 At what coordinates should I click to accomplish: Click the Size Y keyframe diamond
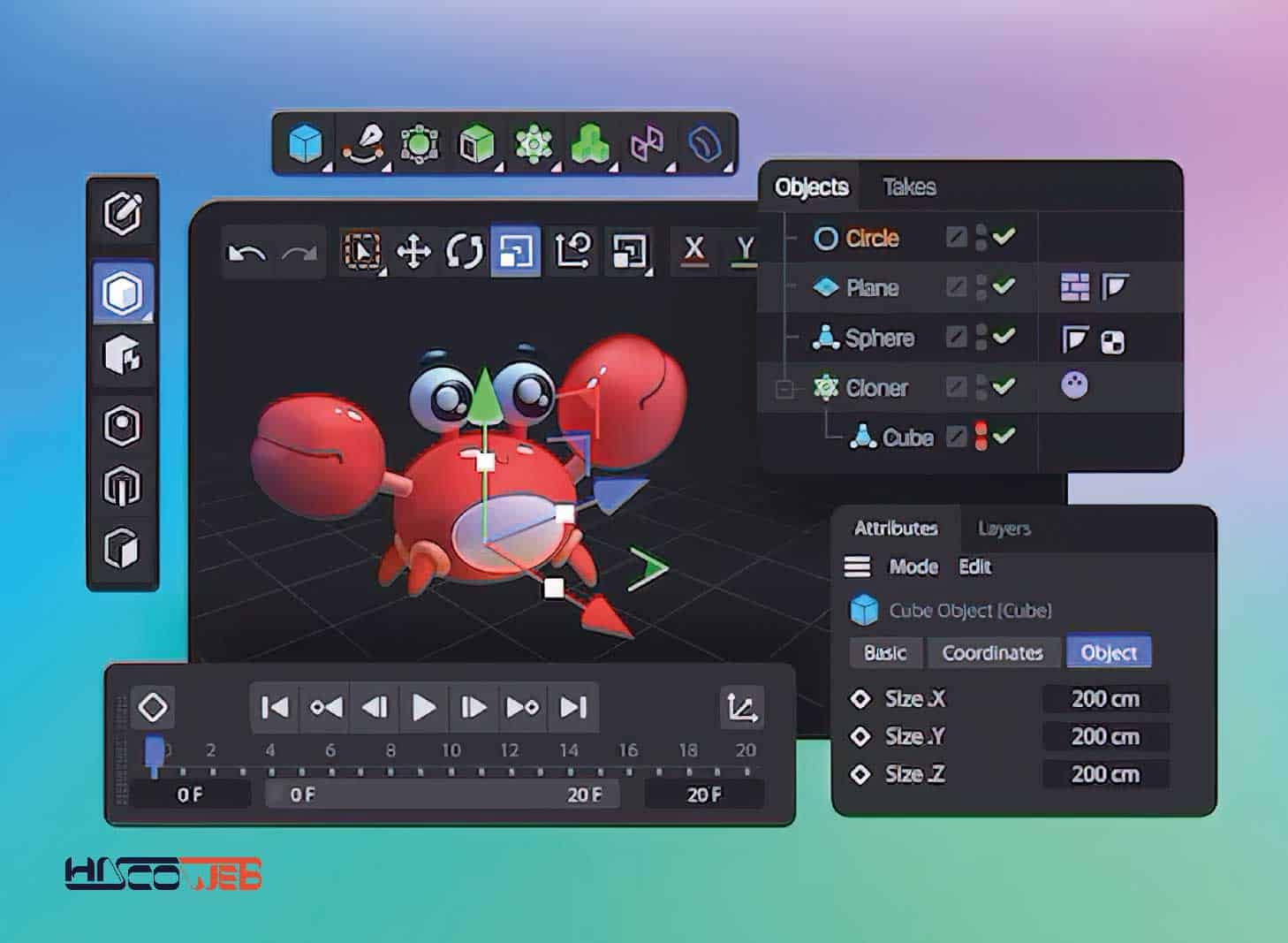pos(860,736)
